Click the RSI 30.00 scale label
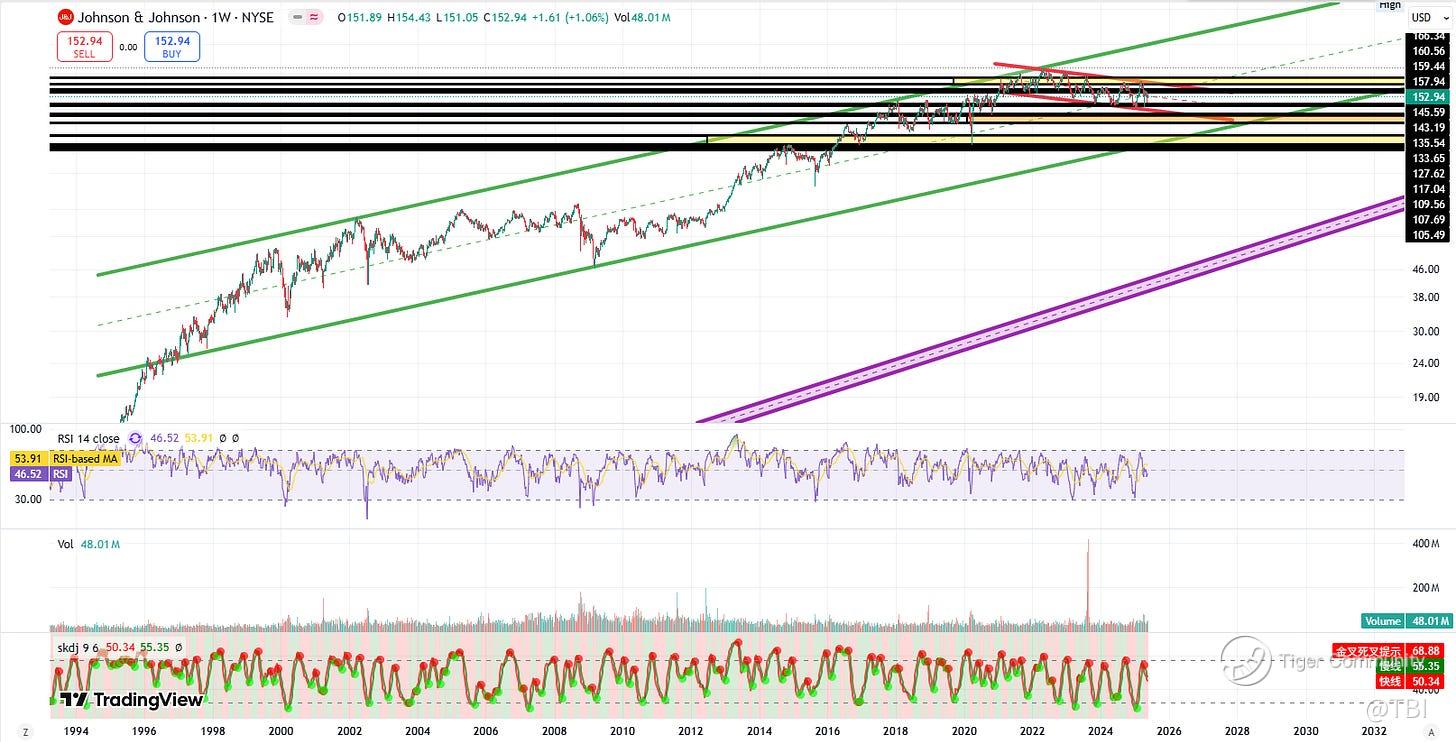The width and height of the screenshot is (1456, 742). tap(28, 498)
